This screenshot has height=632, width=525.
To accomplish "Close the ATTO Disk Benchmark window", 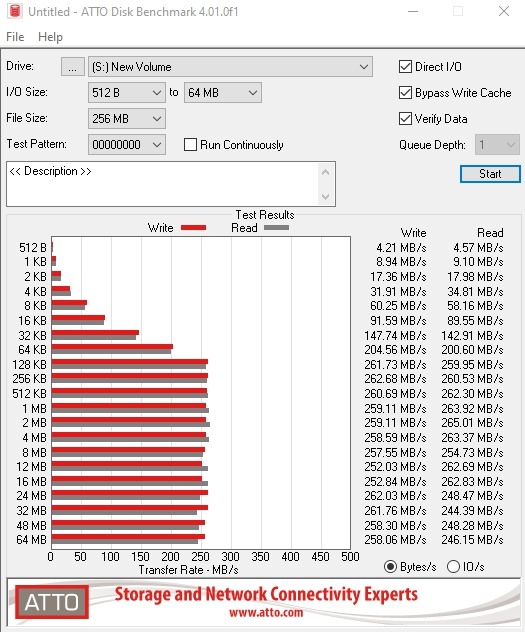I will click(504, 11).
